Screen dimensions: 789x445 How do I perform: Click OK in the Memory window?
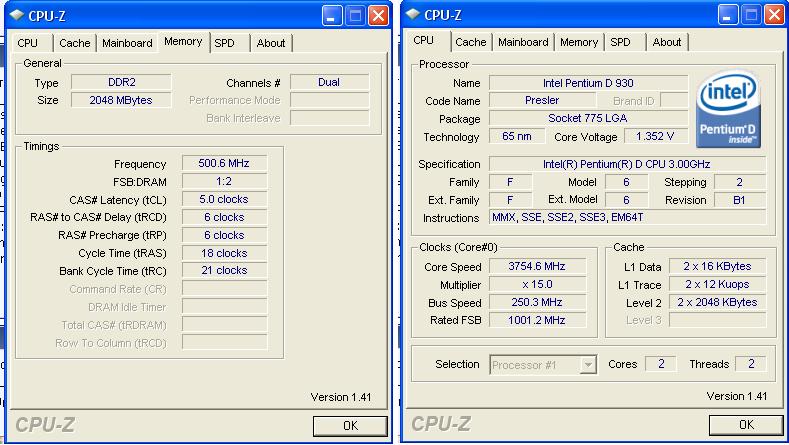(350, 426)
